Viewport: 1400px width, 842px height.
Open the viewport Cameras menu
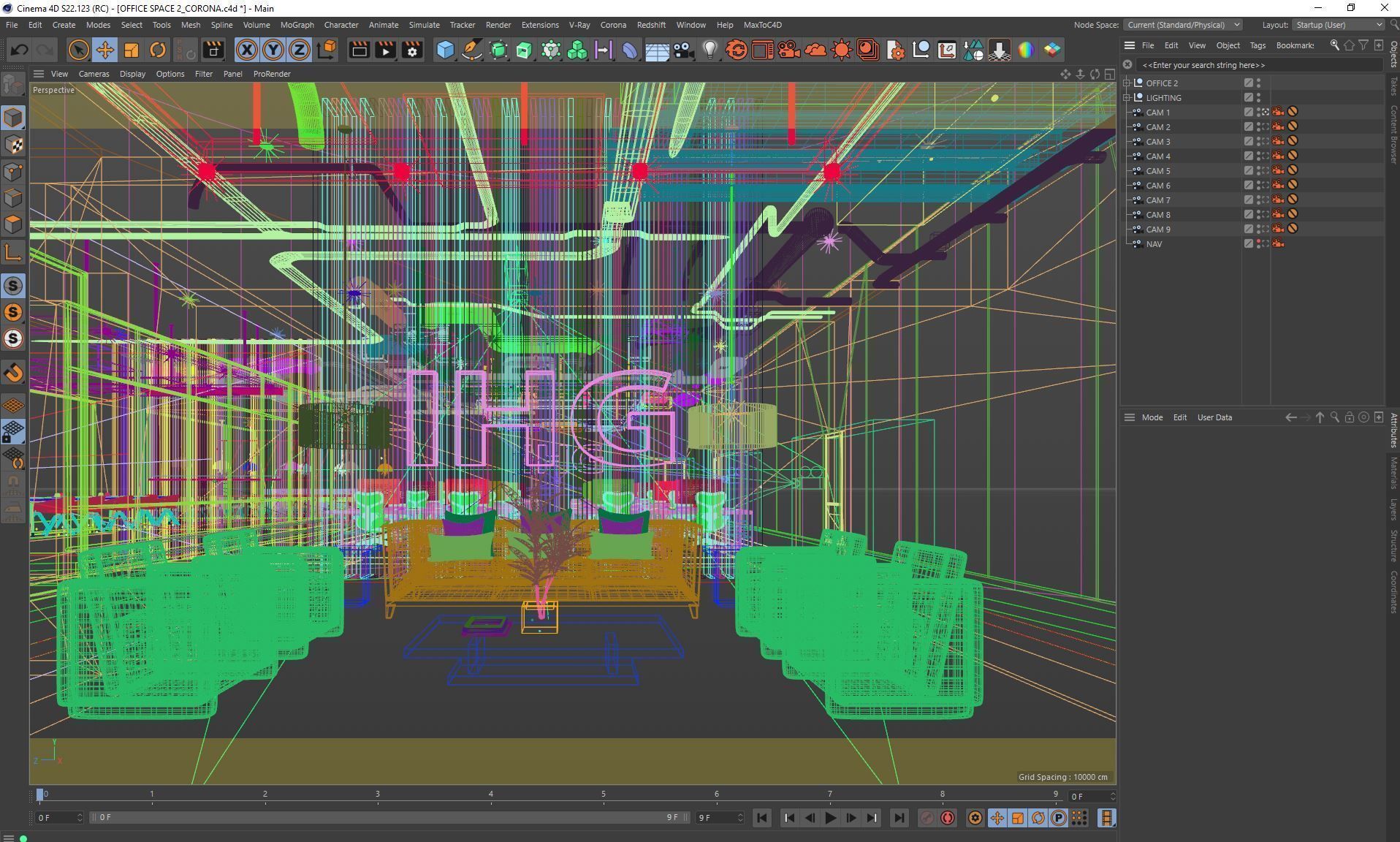pos(94,74)
